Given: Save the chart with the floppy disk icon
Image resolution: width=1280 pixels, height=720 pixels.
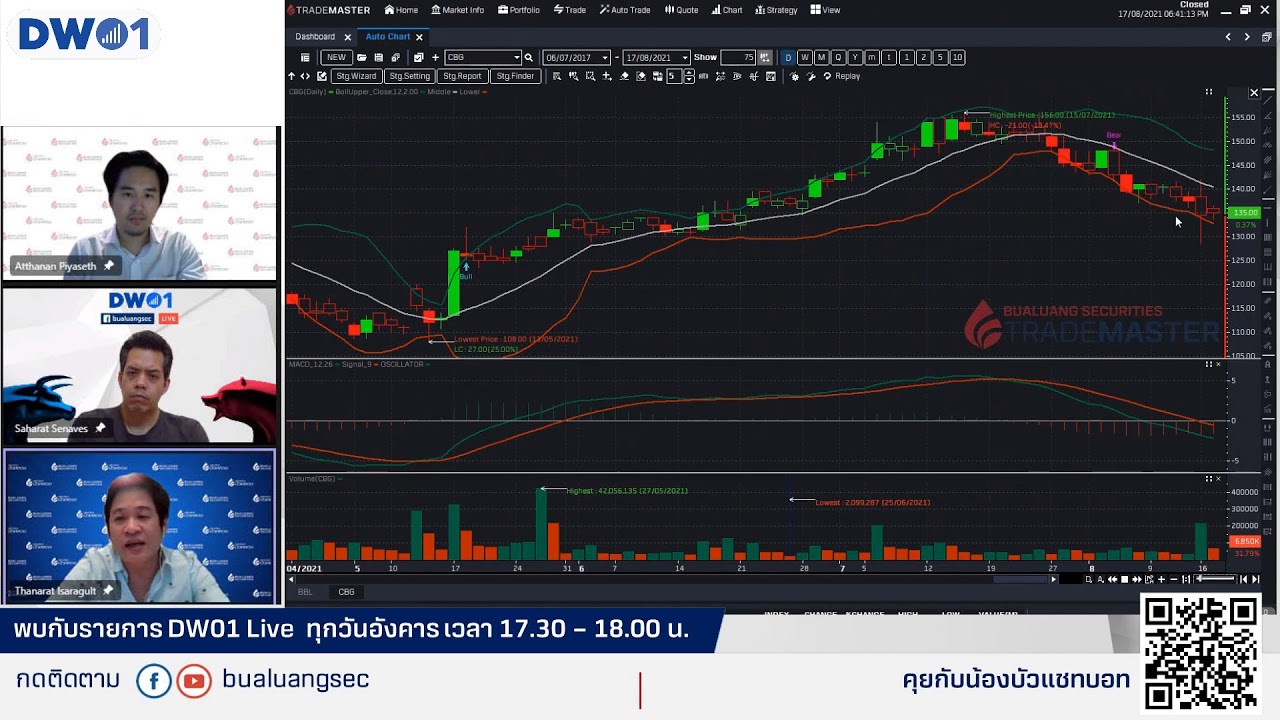Looking at the screenshot, I should pos(379,57).
